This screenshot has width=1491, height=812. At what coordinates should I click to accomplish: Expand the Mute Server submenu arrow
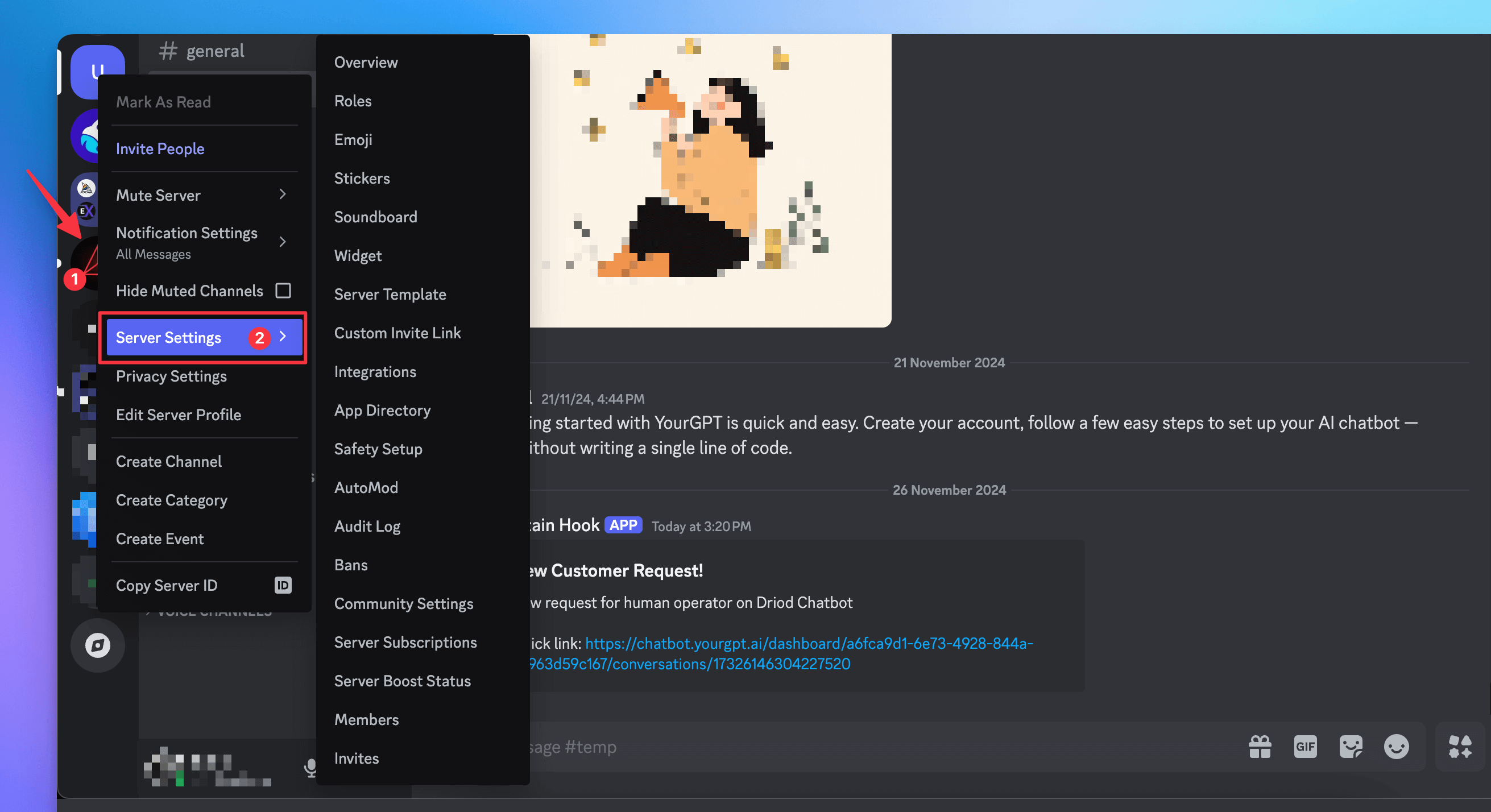[283, 194]
